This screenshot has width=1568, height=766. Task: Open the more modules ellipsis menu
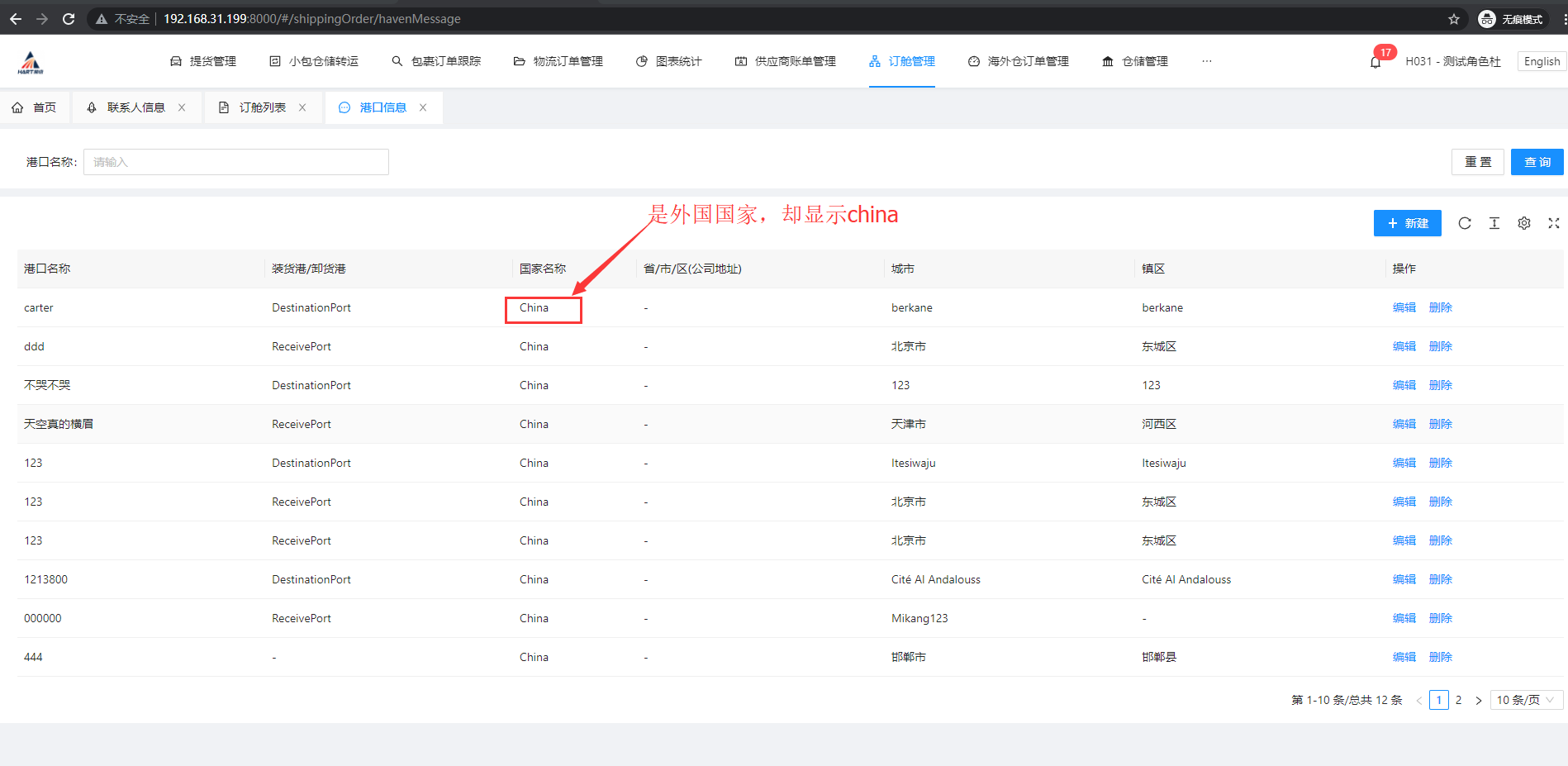click(x=1207, y=60)
